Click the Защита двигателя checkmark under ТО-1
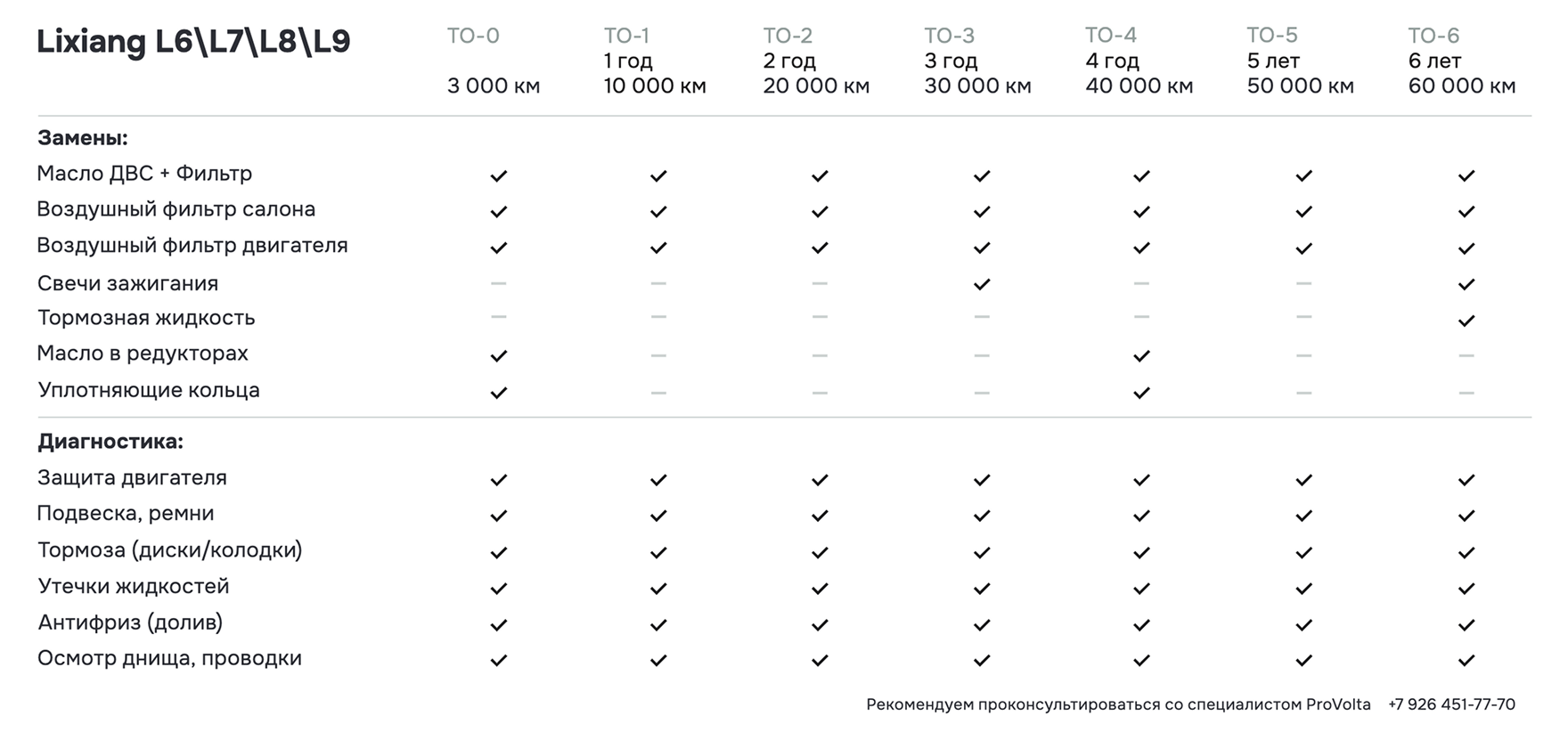Screen dimensions: 1568x732 point(658,480)
